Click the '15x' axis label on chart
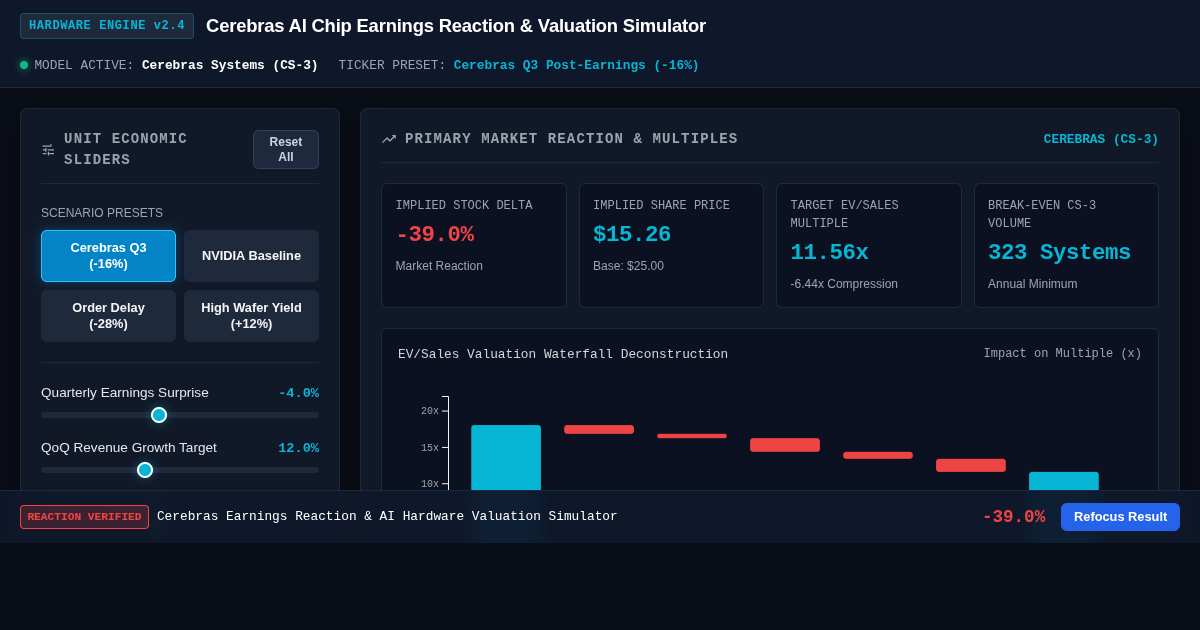Screen dimensions: 1200x630 tap(430, 448)
